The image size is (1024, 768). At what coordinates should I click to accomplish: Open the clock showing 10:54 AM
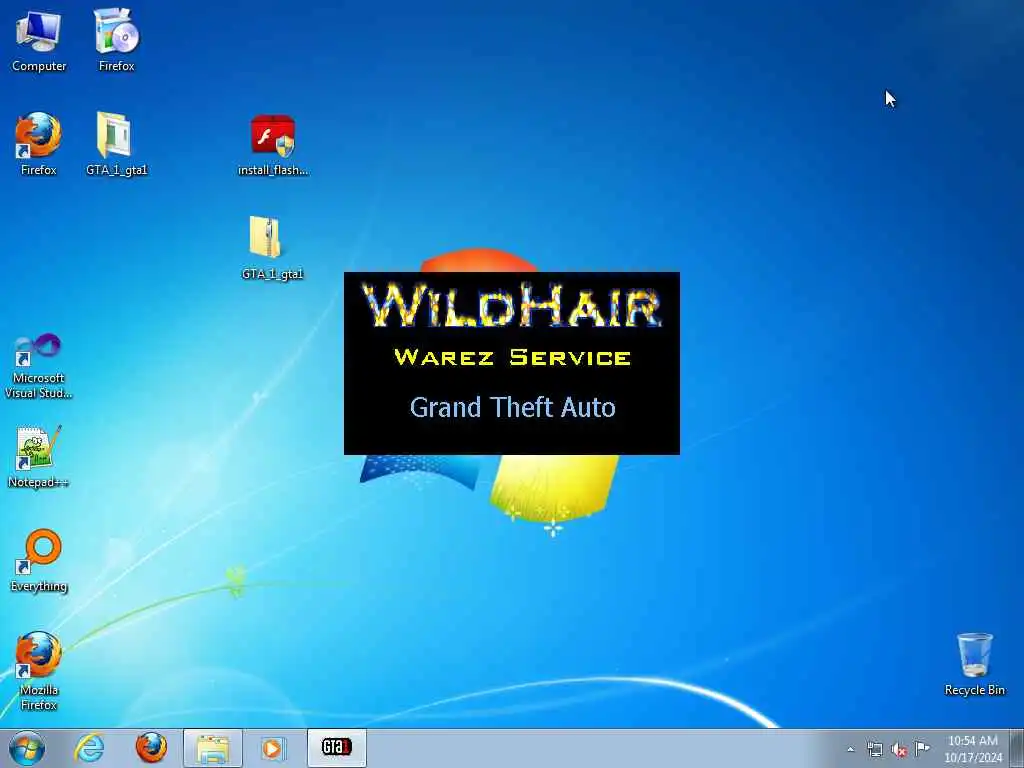pos(972,748)
